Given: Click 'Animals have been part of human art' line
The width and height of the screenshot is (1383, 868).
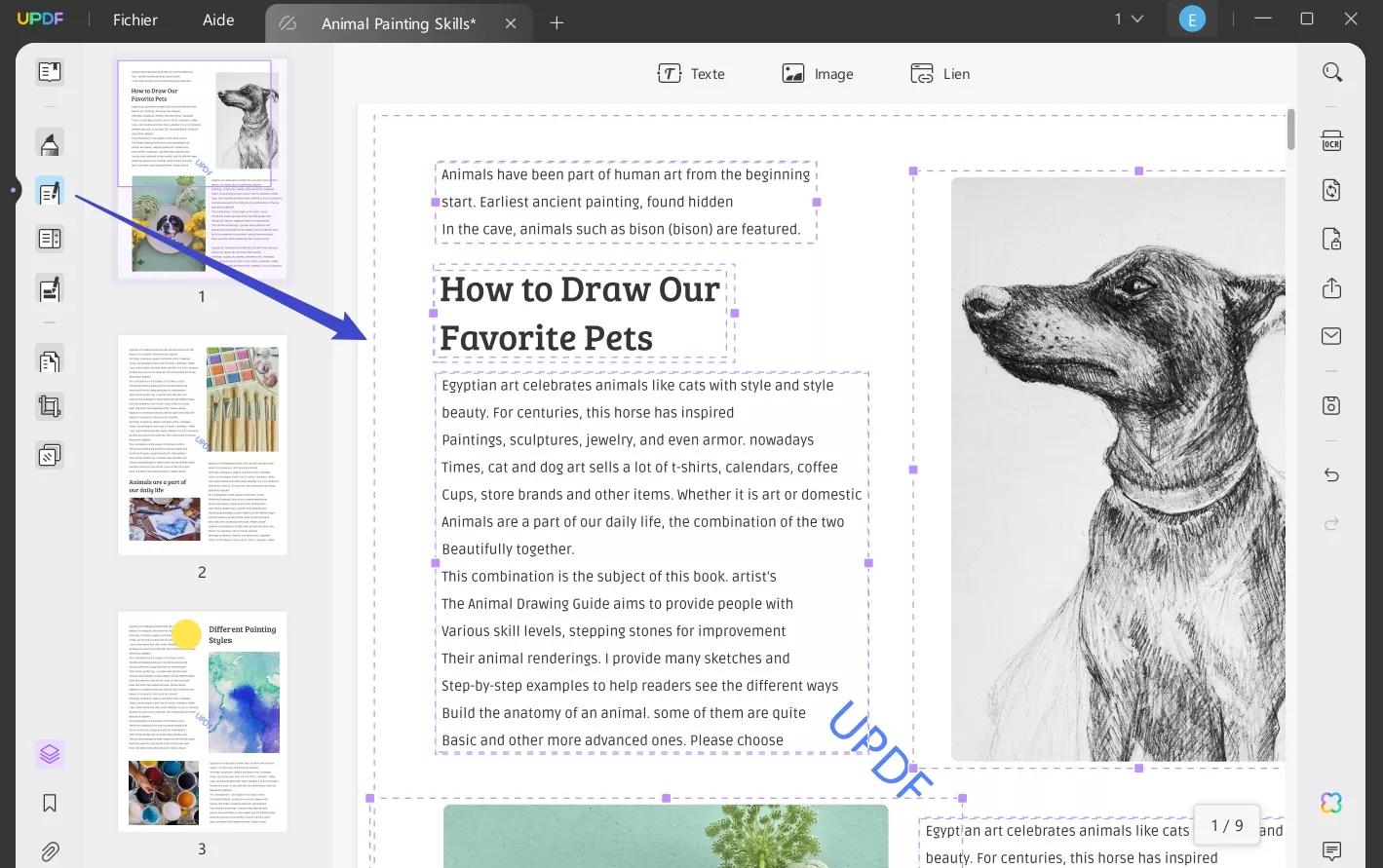Looking at the screenshot, I should [x=625, y=174].
